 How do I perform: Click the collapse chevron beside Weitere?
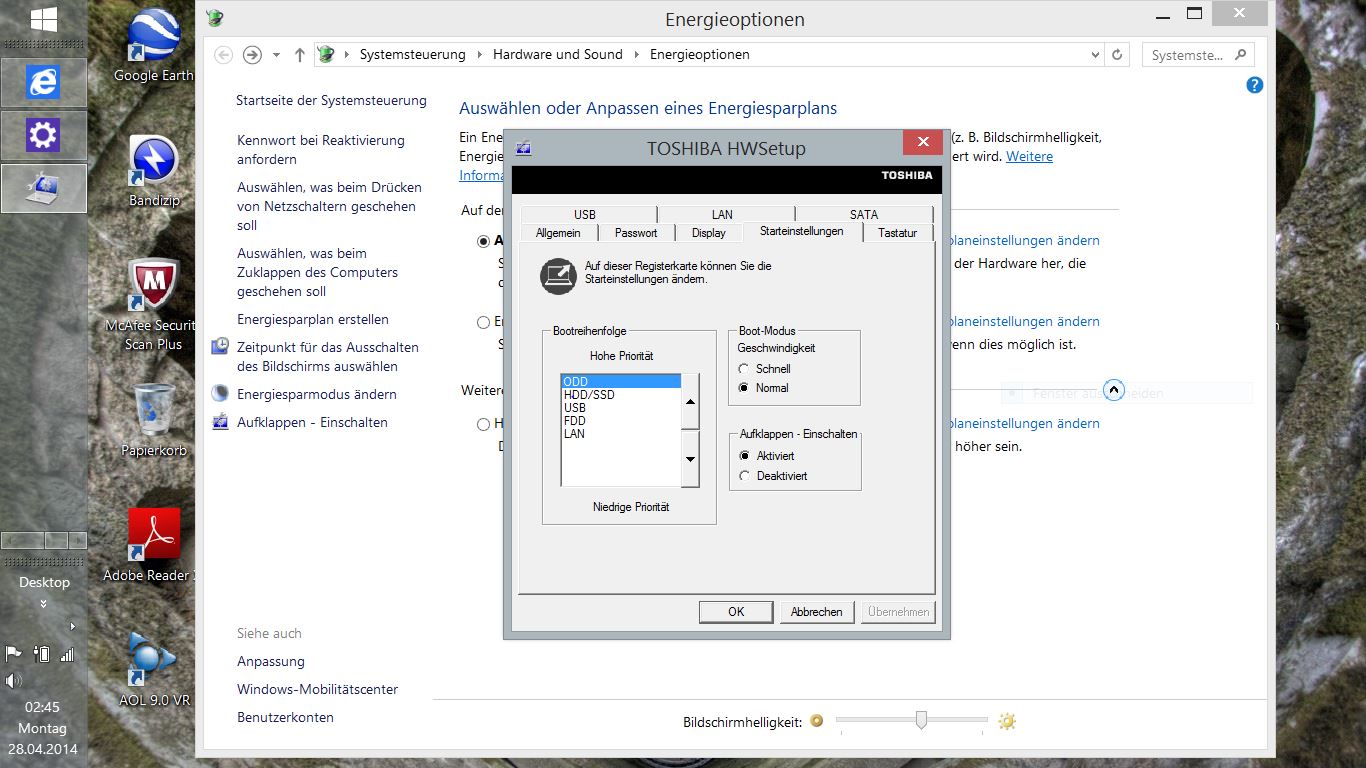pyautogui.click(x=1114, y=390)
